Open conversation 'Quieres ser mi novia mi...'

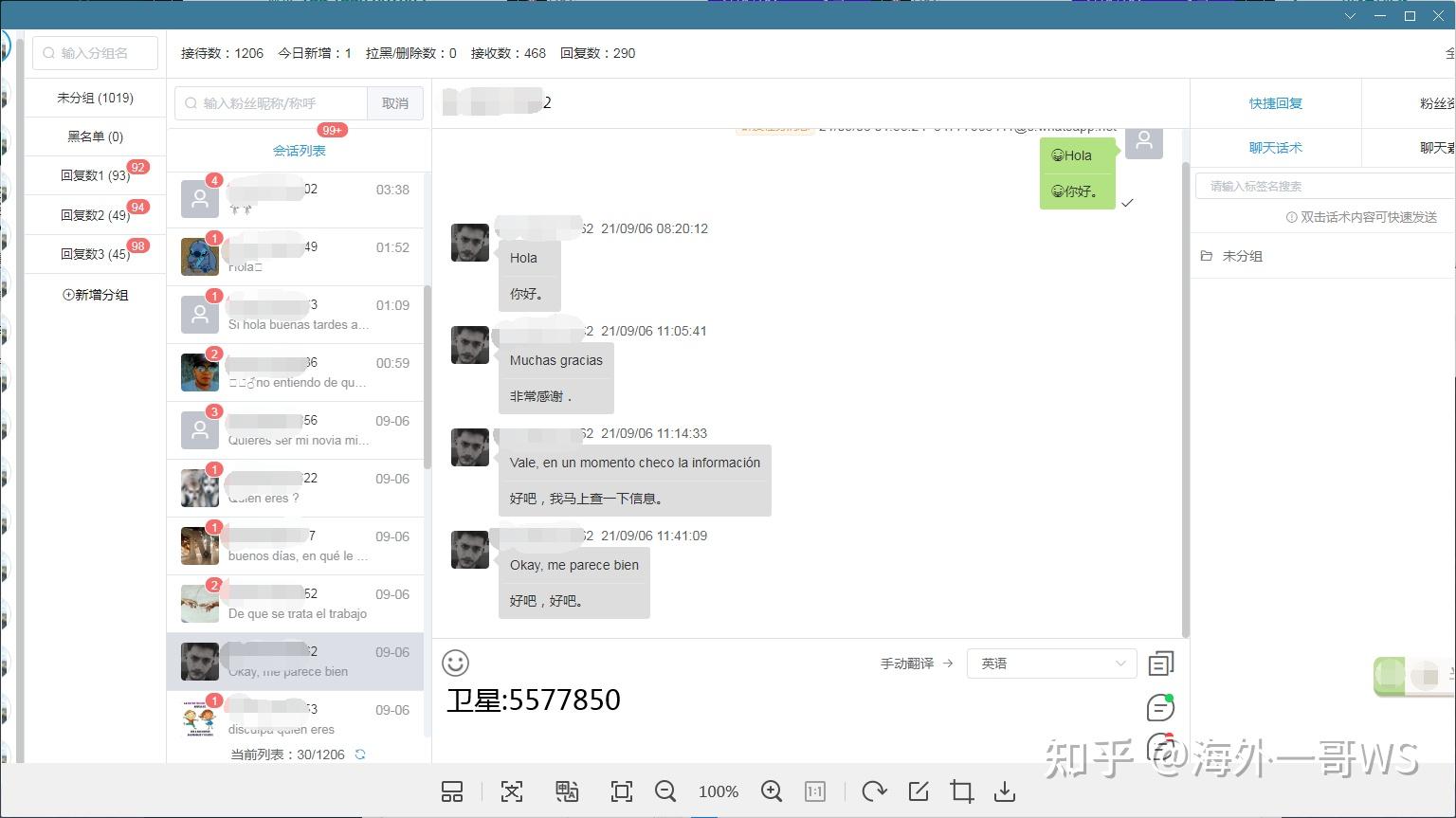click(295, 430)
